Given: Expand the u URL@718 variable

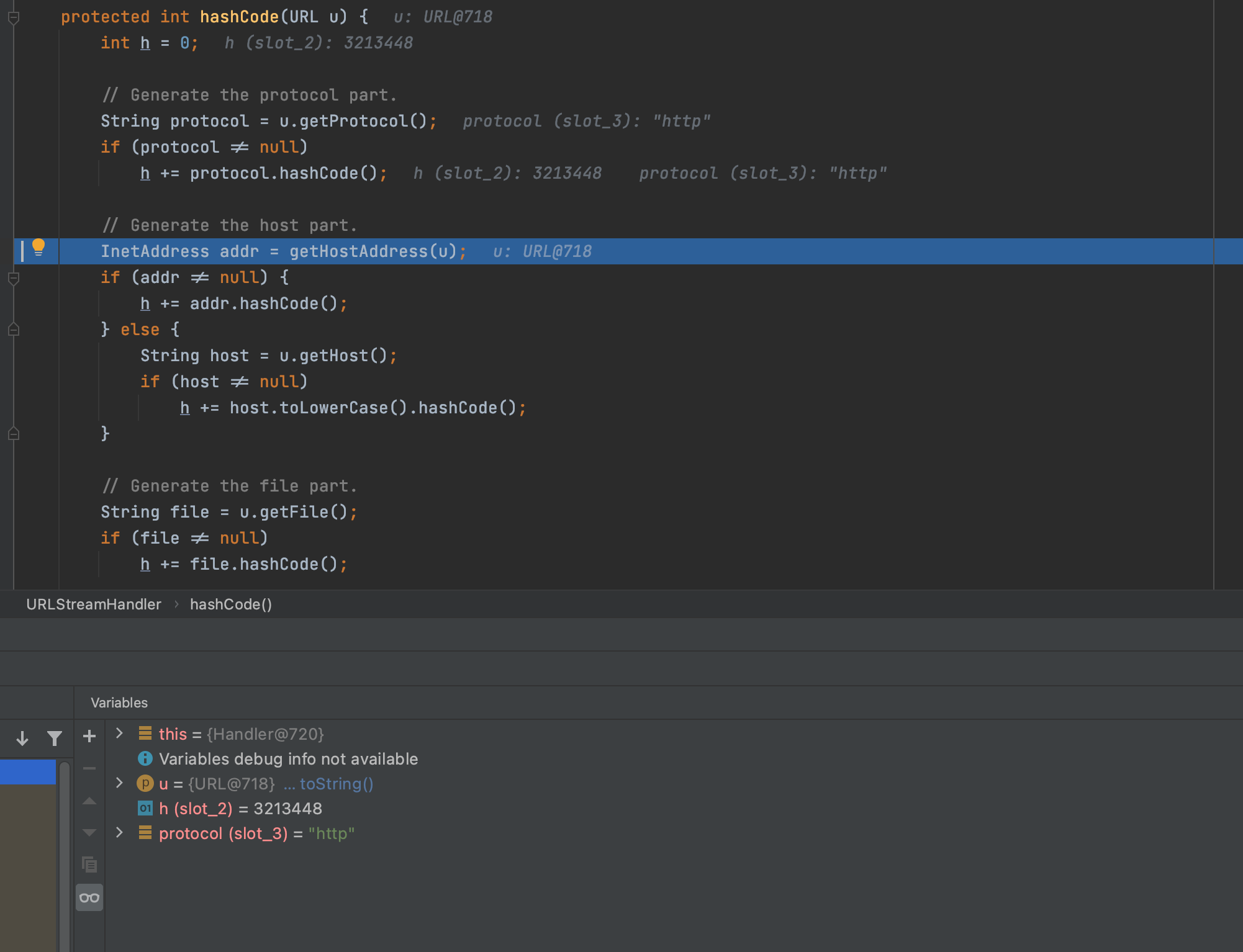Looking at the screenshot, I should (119, 783).
